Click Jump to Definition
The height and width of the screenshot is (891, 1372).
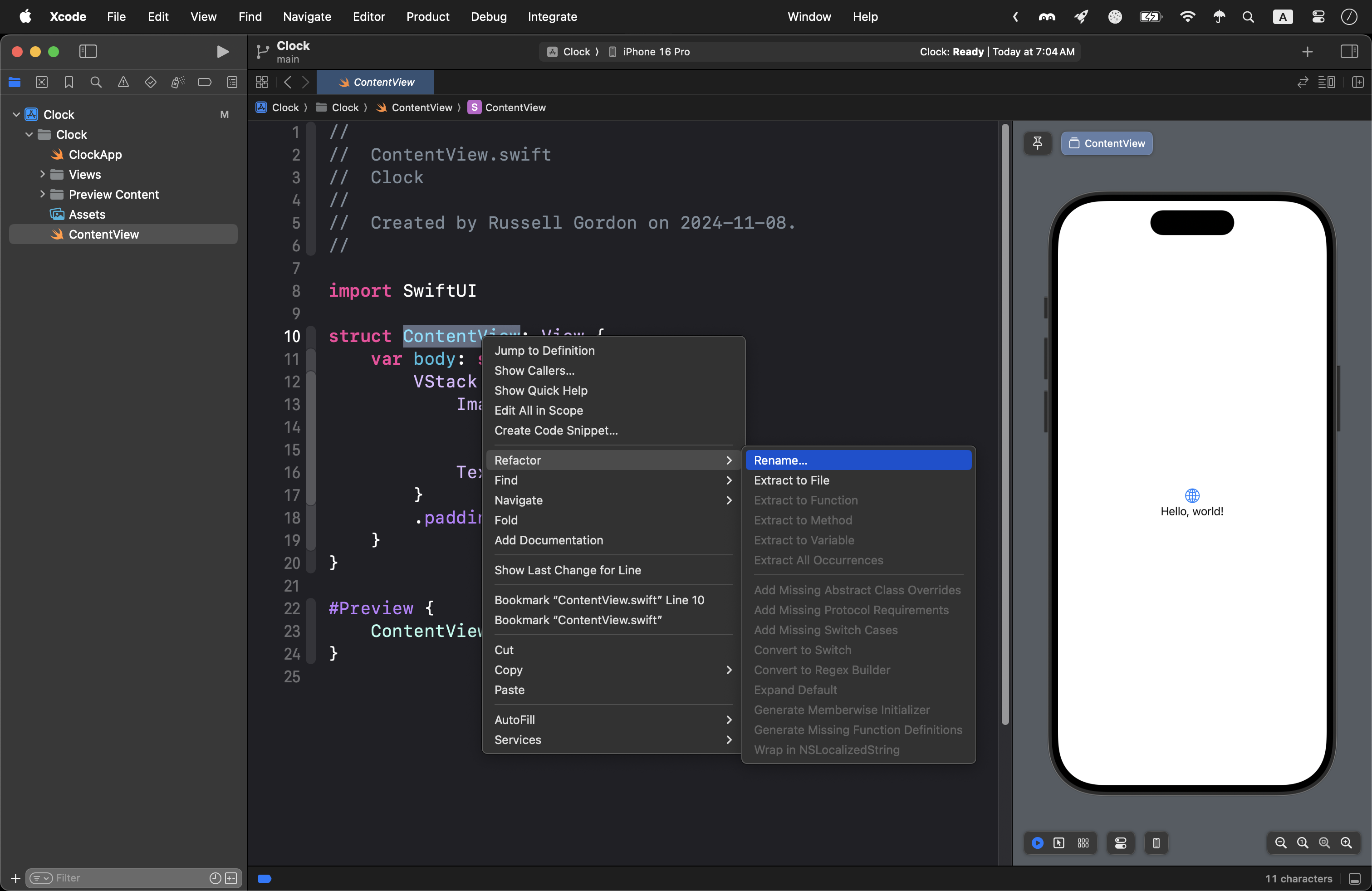(544, 350)
